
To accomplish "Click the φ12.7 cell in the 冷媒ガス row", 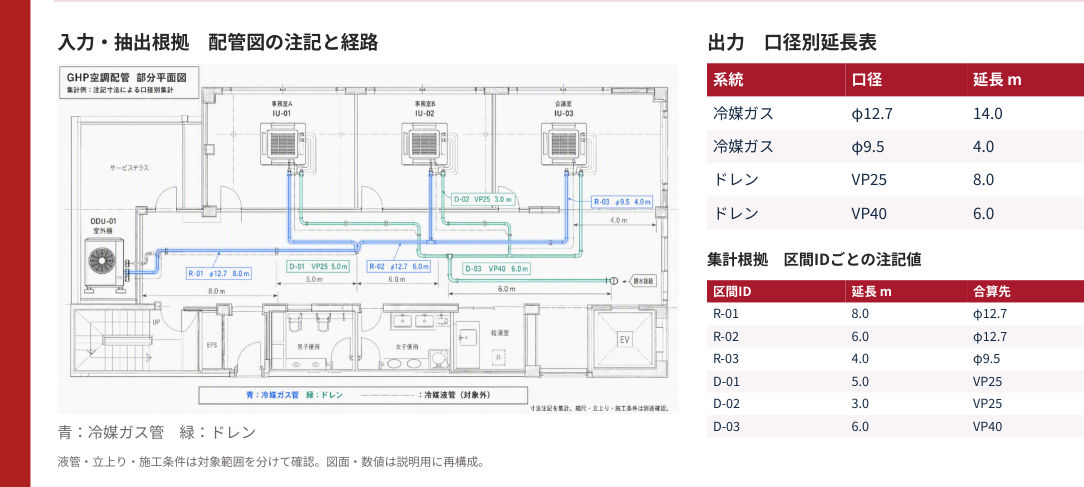I will (x=872, y=113).
